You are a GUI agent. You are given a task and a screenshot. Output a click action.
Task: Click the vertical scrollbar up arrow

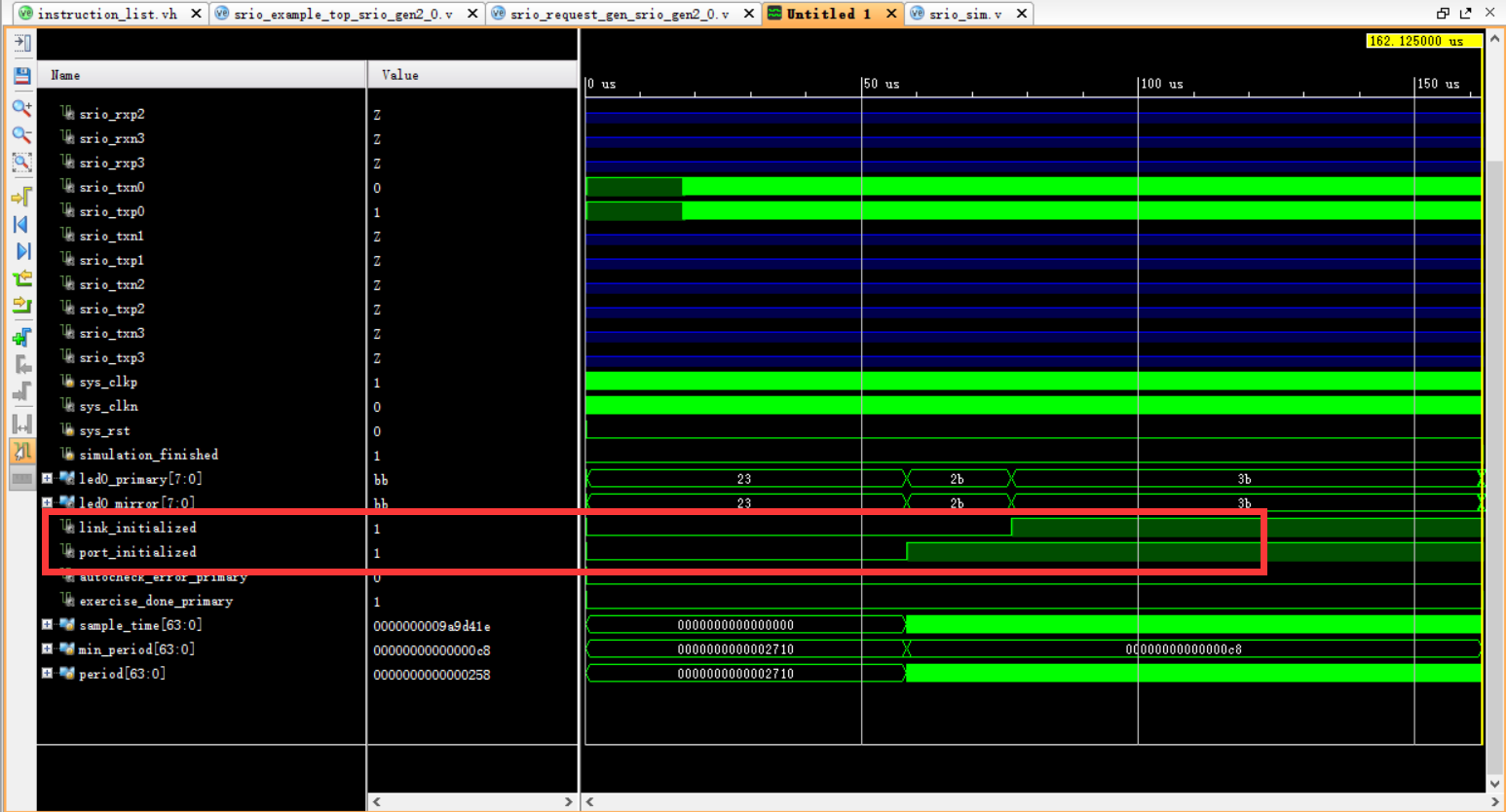pyautogui.click(x=1494, y=39)
